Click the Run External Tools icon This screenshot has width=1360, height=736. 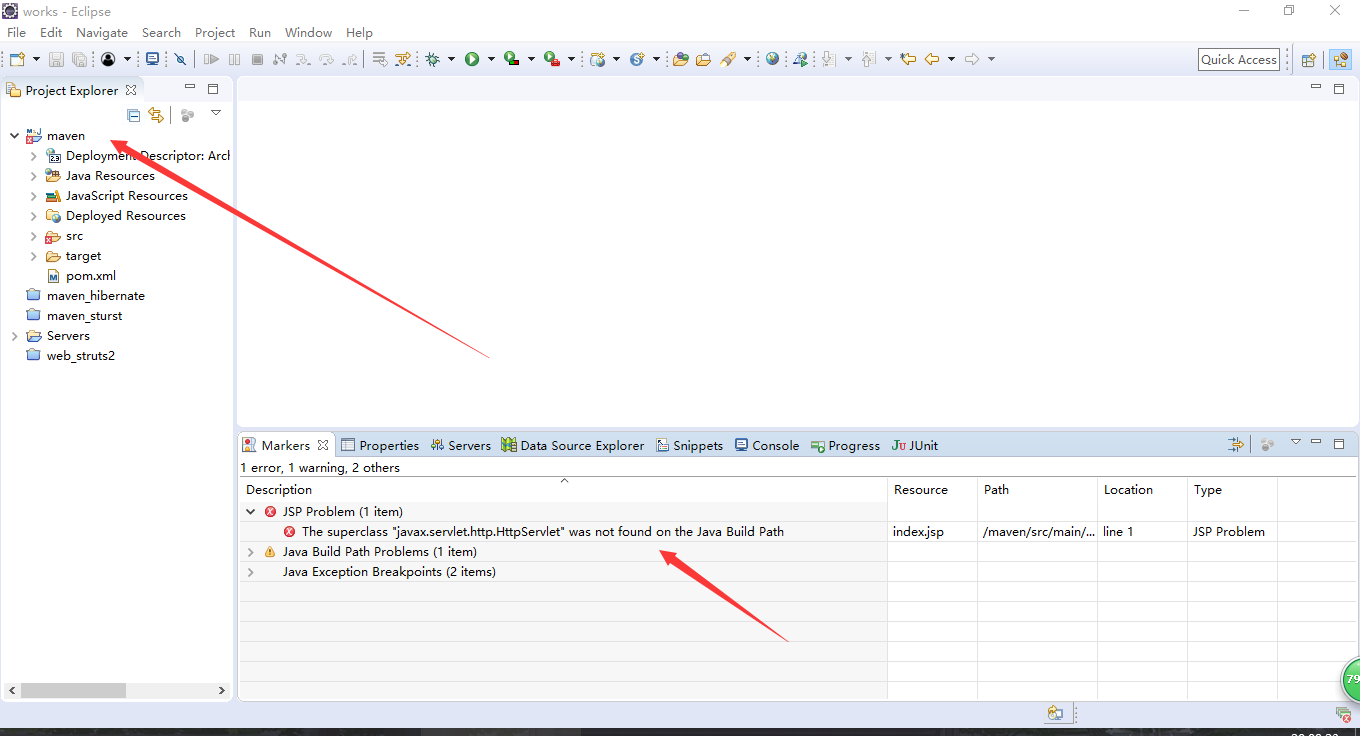pyautogui.click(x=552, y=59)
